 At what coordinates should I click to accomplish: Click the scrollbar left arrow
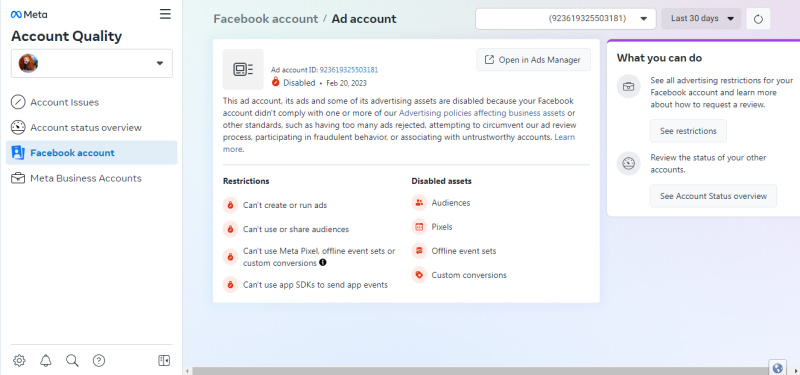(x=186, y=371)
